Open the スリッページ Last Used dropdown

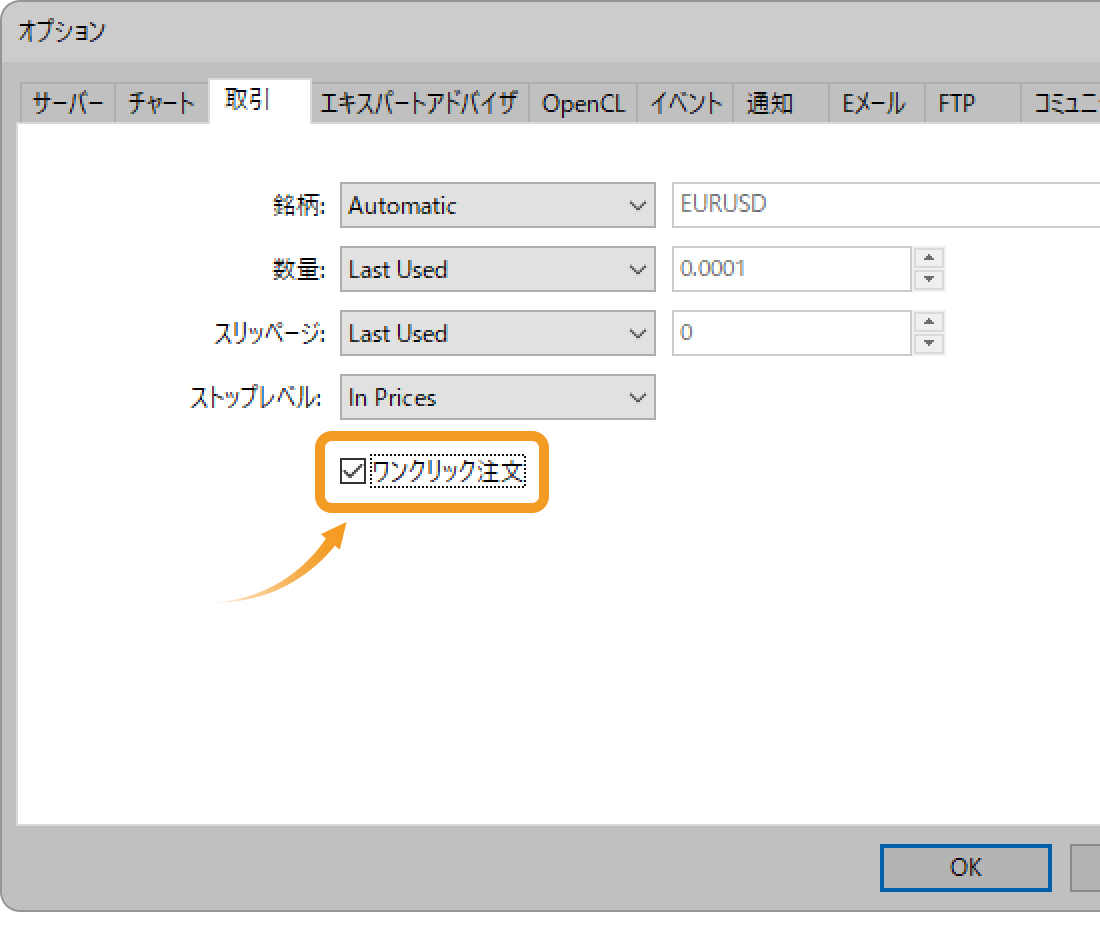pyautogui.click(x=497, y=333)
